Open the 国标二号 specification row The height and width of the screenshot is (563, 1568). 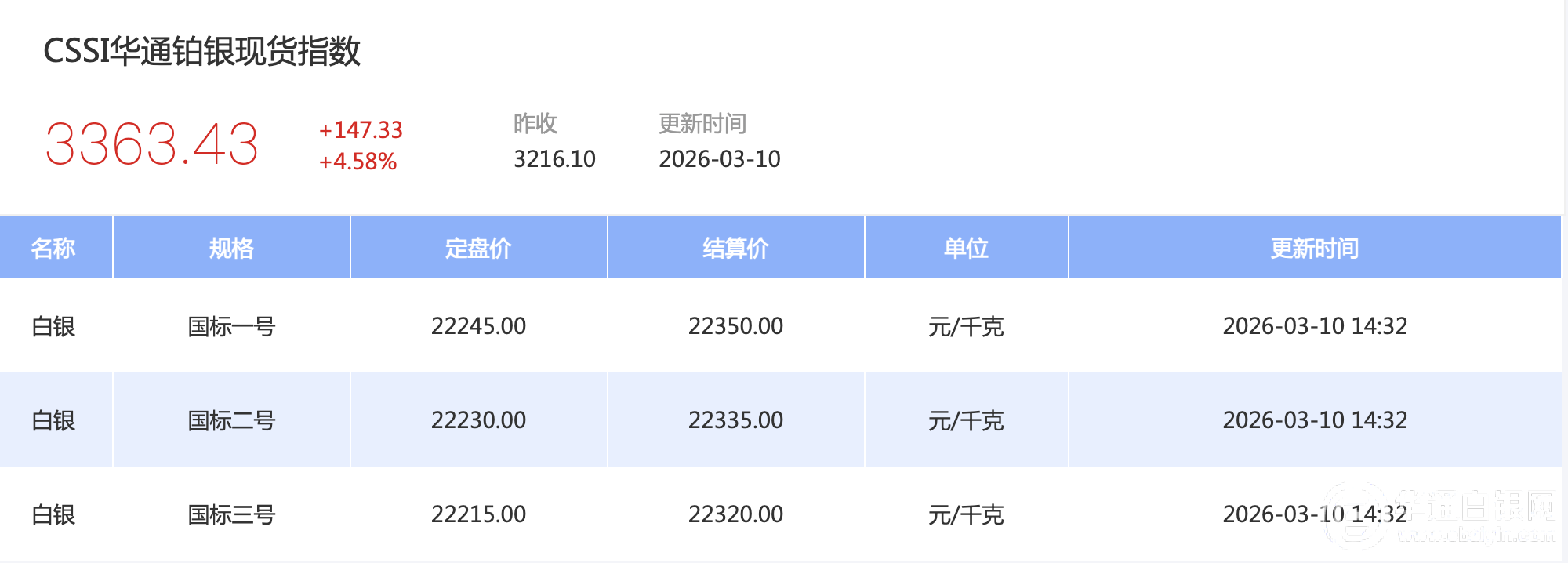[x=231, y=420]
